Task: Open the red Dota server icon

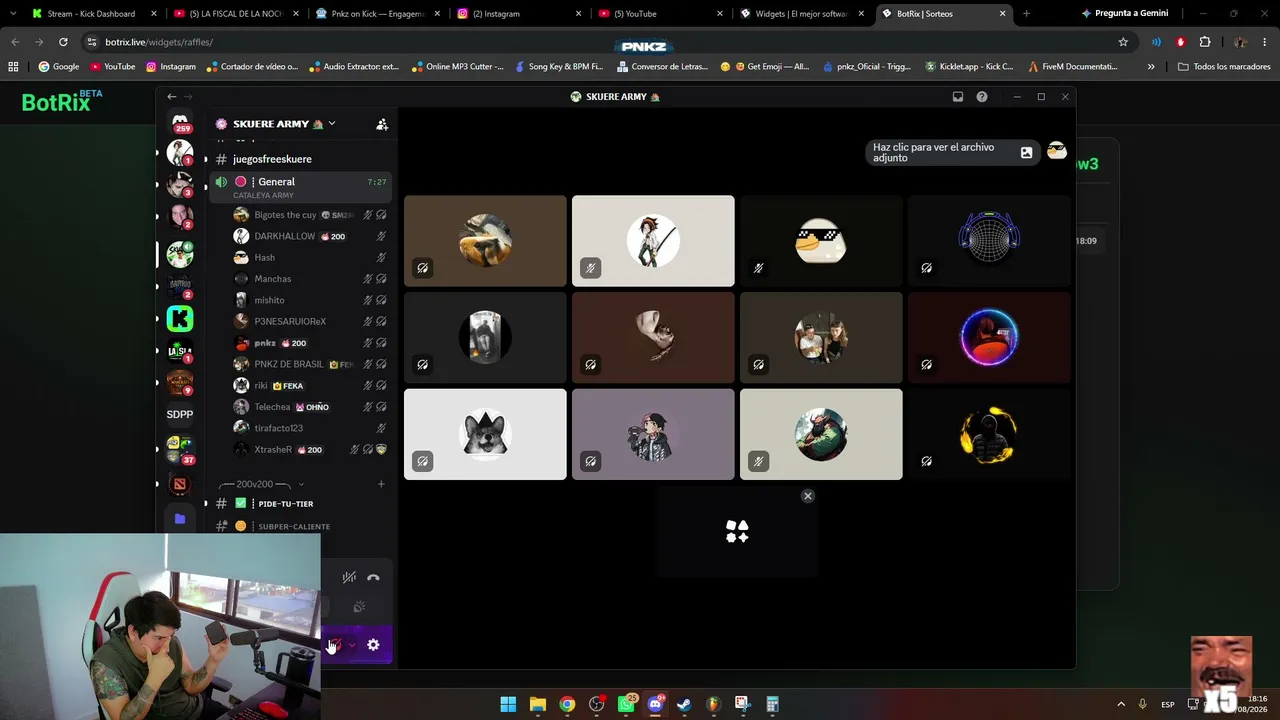Action: [180, 484]
